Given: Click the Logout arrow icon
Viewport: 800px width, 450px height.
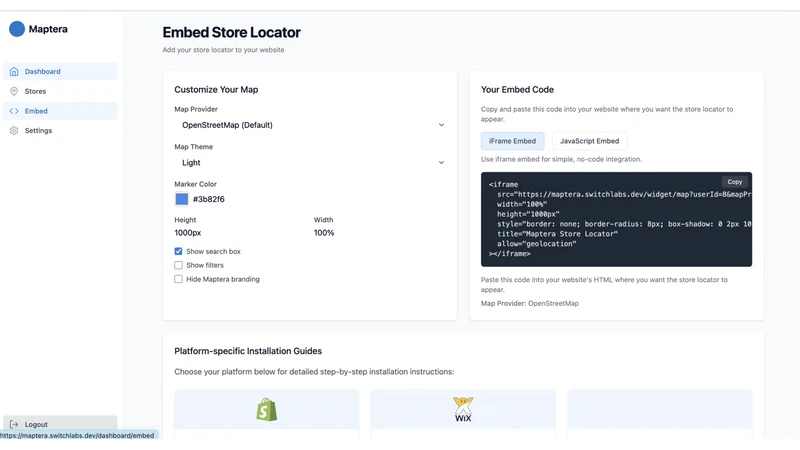Looking at the screenshot, I should (x=14, y=424).
